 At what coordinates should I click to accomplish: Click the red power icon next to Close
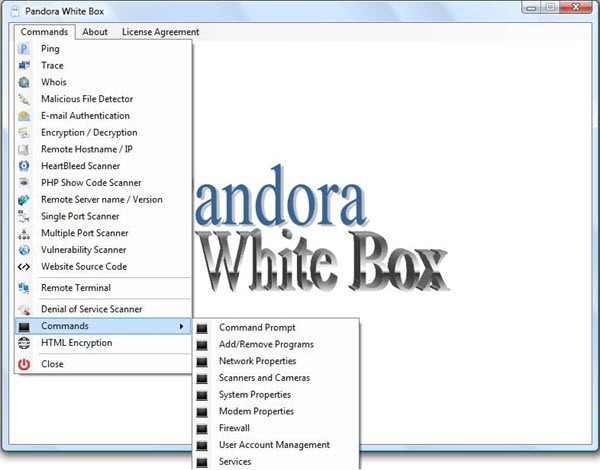(x=24, y=364)
